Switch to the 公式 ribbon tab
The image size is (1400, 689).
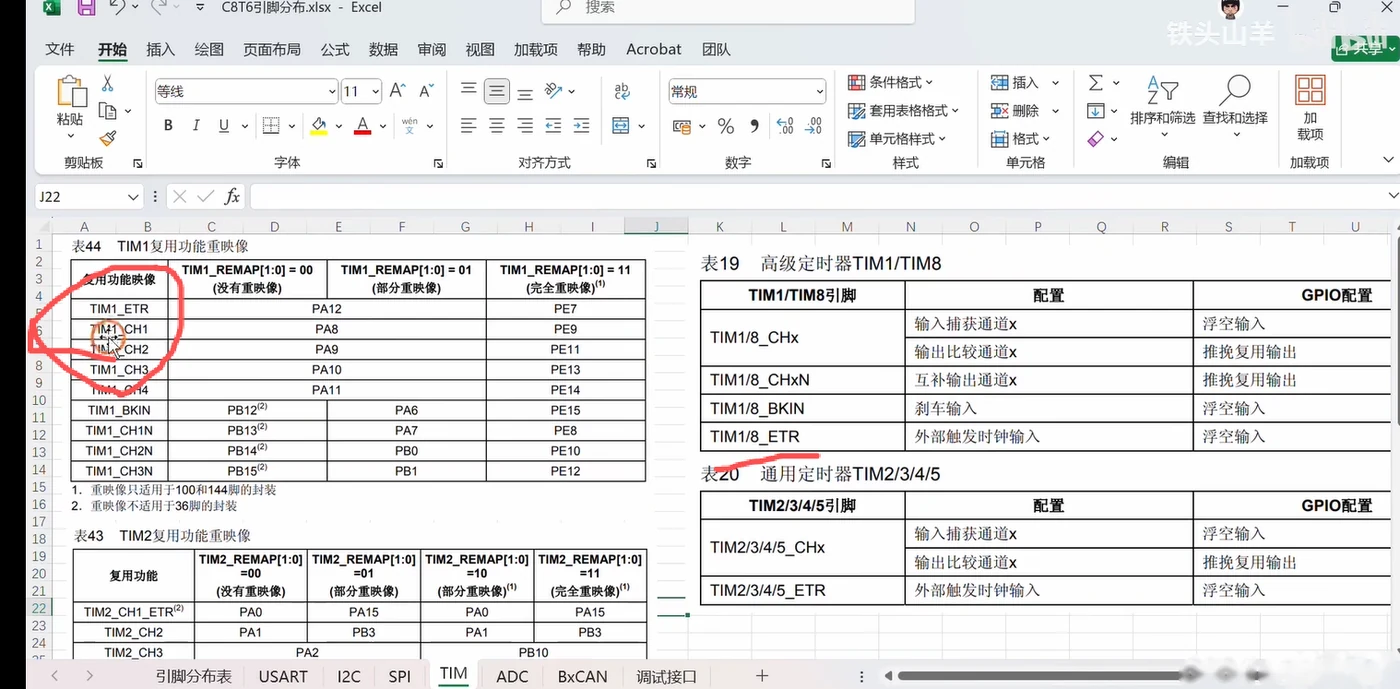(335, 49)
